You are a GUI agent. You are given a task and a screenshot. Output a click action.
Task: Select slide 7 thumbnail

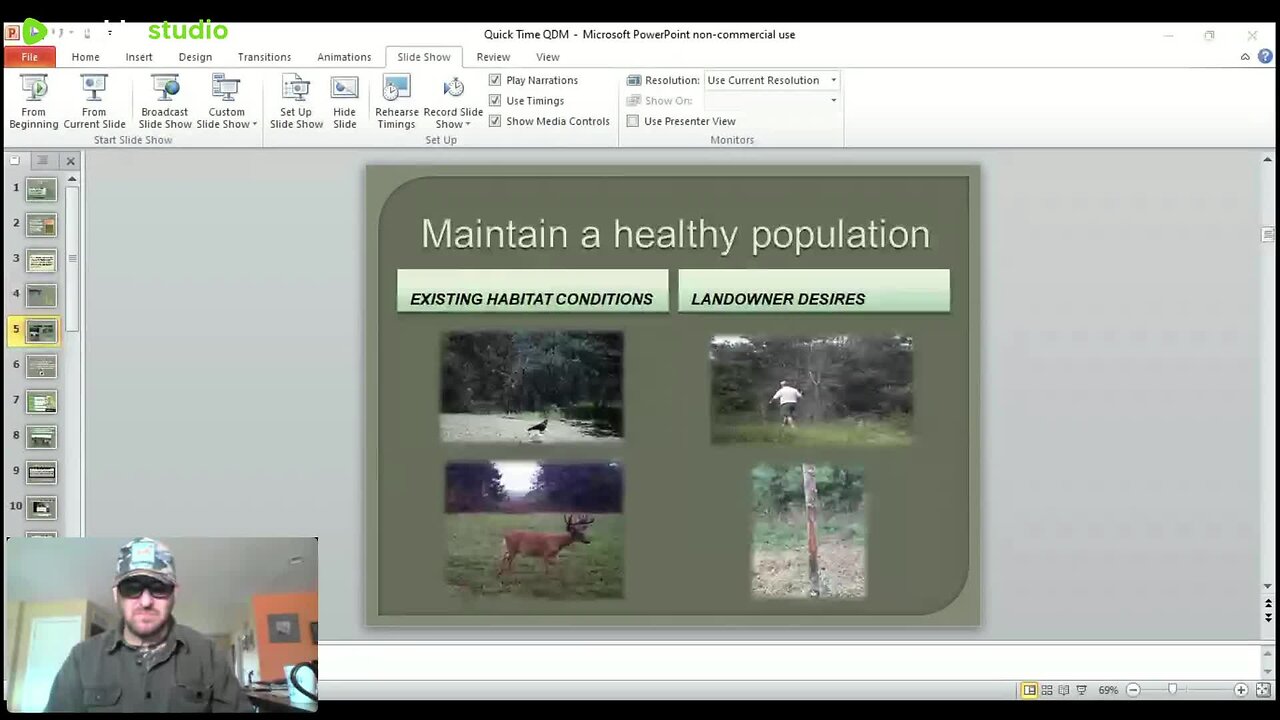(41, 401)
